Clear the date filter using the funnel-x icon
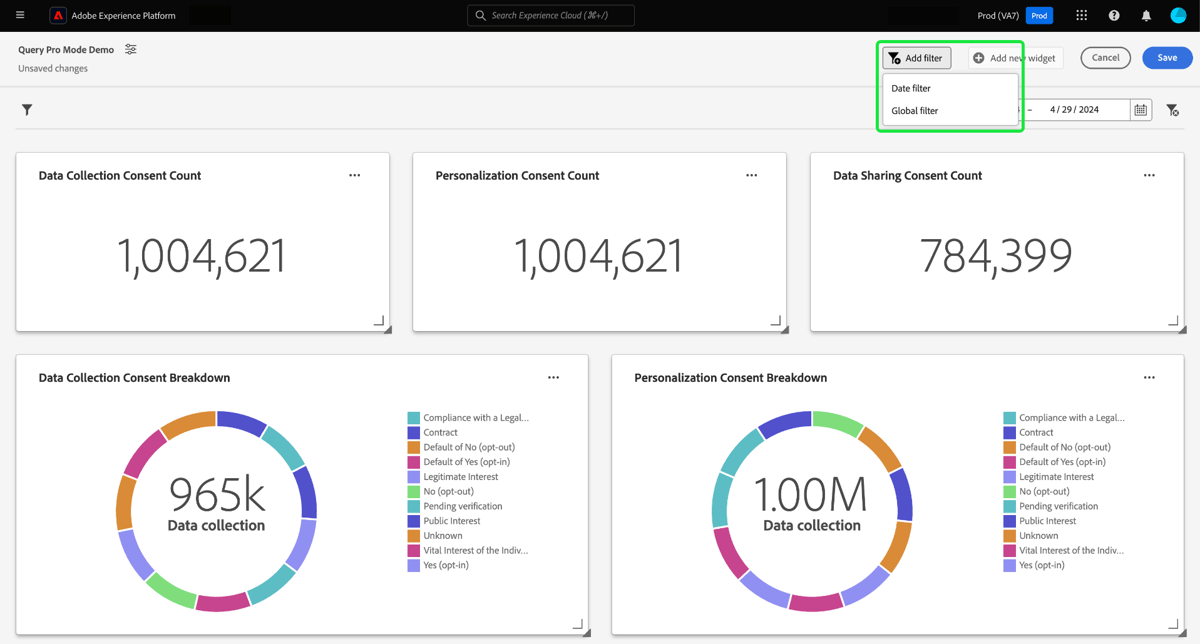Screen dimensions: 1200x644 coord(1172,110)
